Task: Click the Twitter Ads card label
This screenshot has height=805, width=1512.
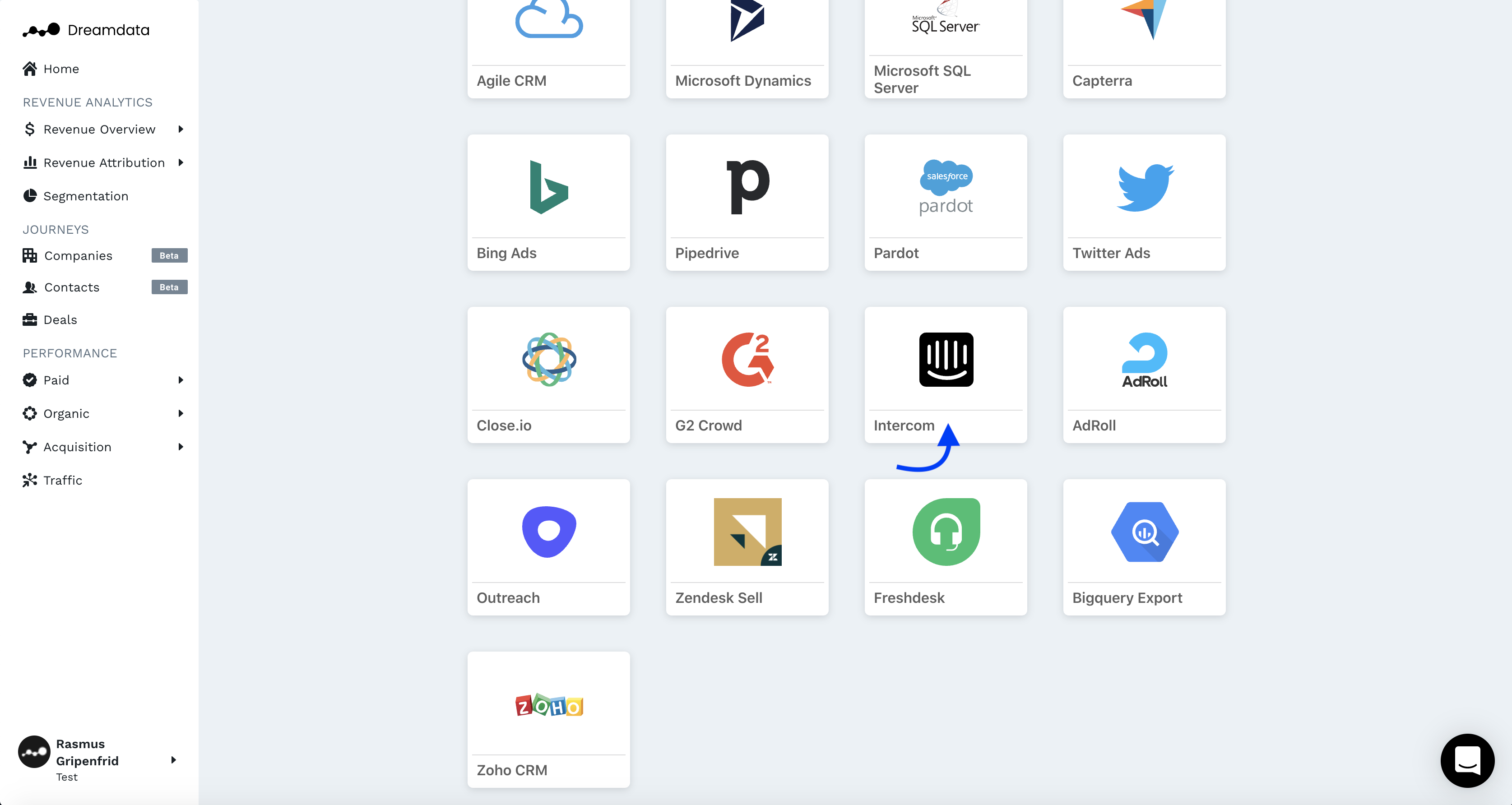Action: tap(1111, 253)
